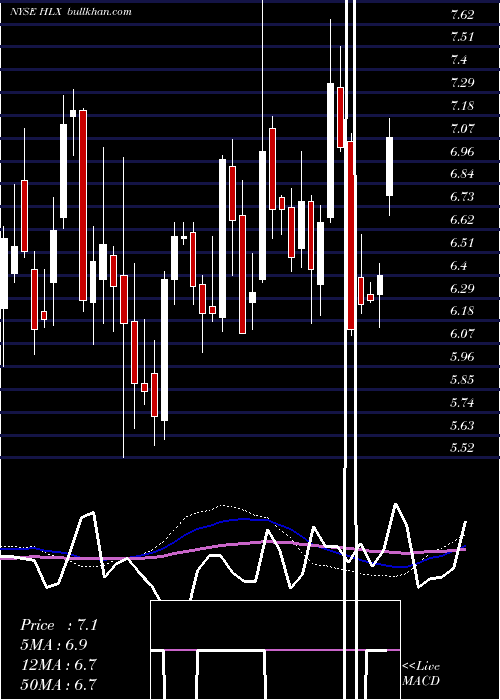The width and height of the screenshot is (500, 700).
Task: Click the 5MA : 6.9 readout
Action: click(54, 645)
